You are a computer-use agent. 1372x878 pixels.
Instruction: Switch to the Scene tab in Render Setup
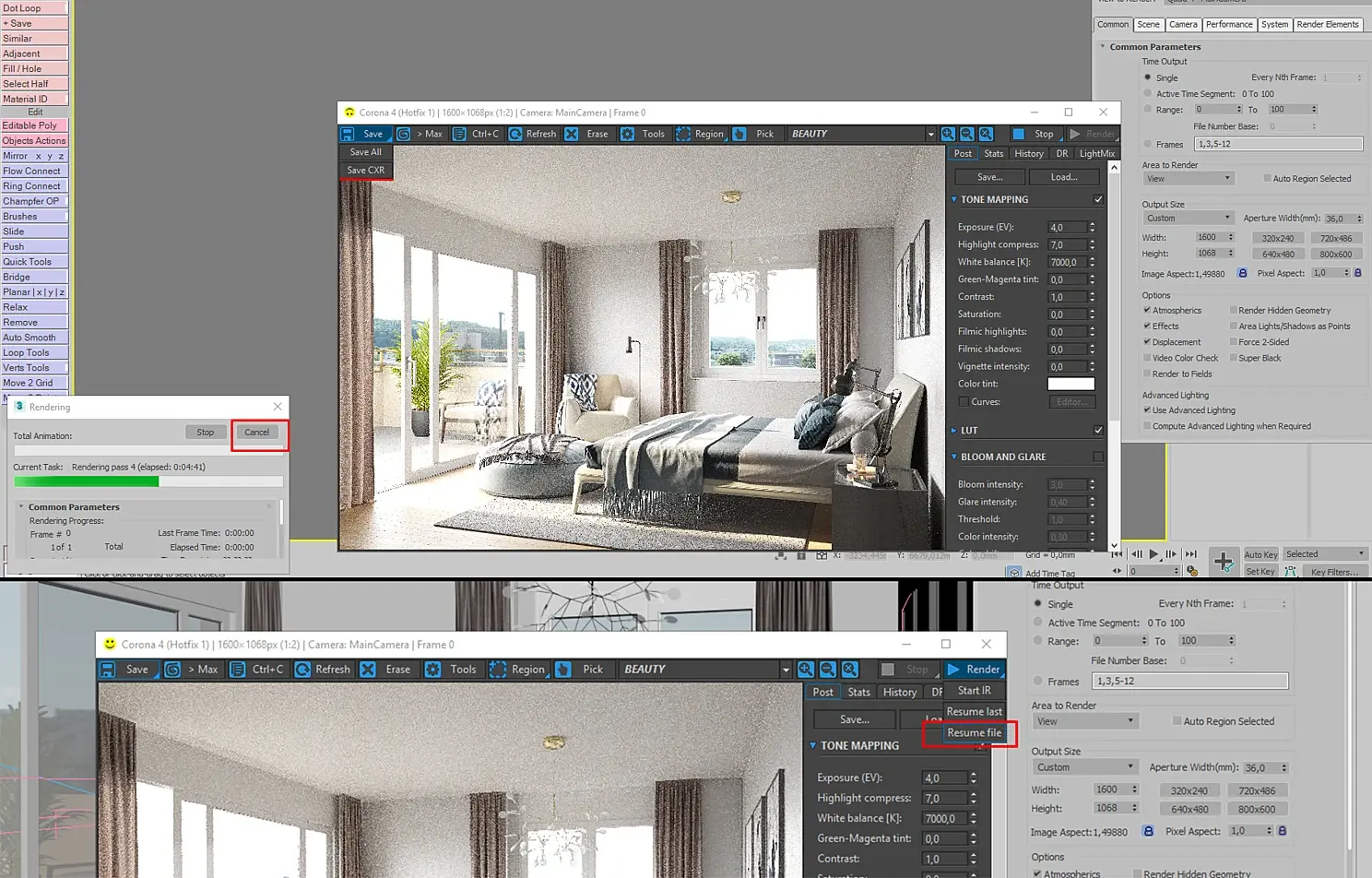click(1148, 25)
